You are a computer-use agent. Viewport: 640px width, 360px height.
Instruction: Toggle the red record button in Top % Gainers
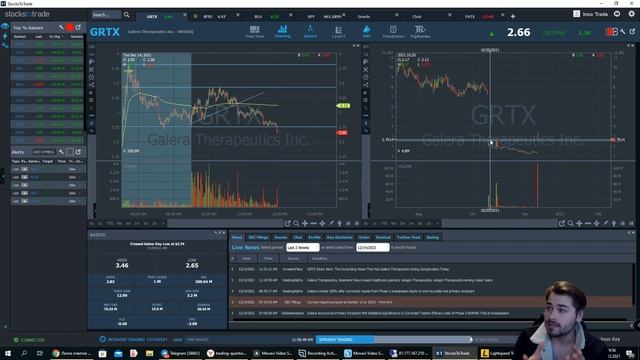coord(70,27)
